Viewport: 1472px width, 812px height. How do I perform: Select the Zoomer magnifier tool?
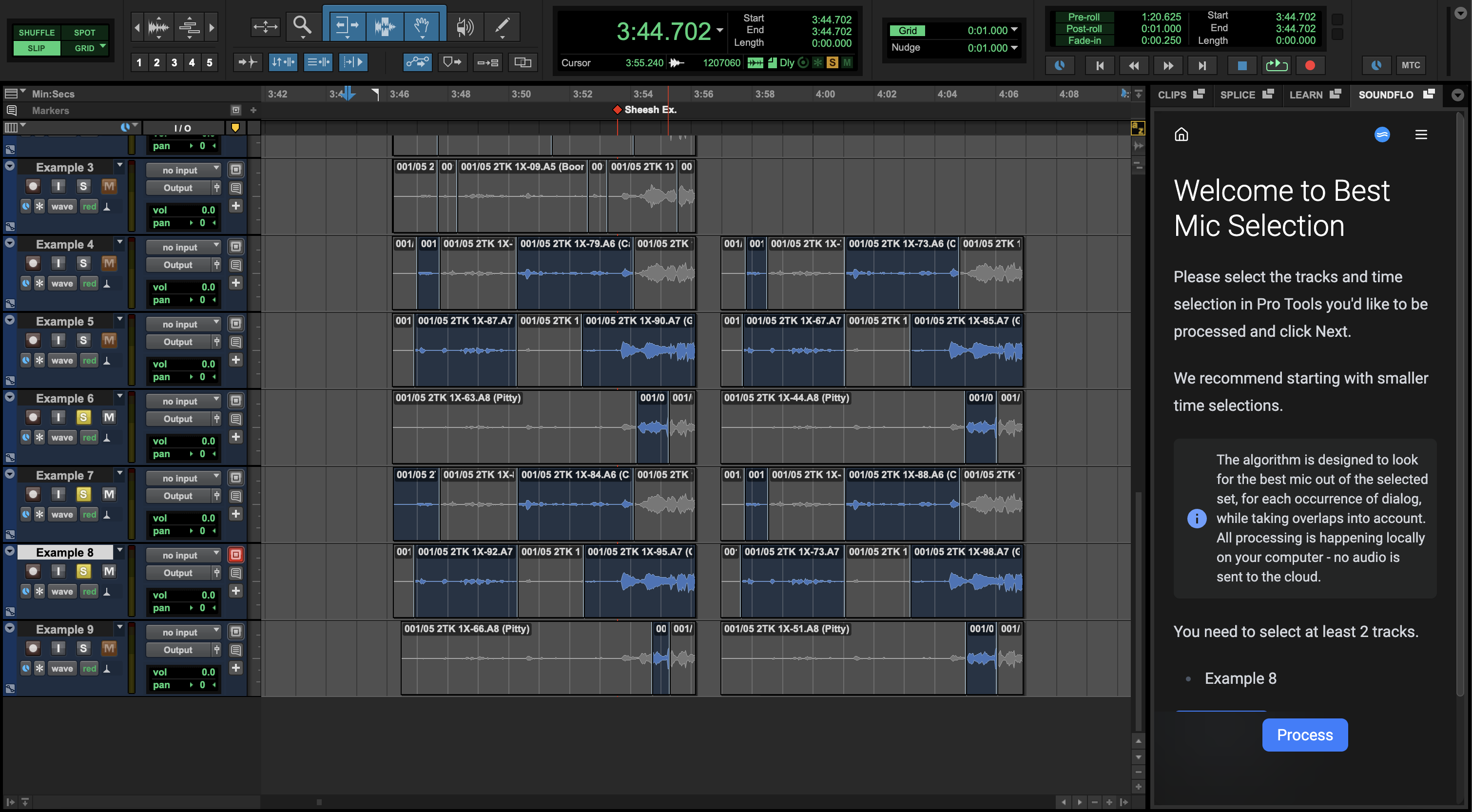302,26
